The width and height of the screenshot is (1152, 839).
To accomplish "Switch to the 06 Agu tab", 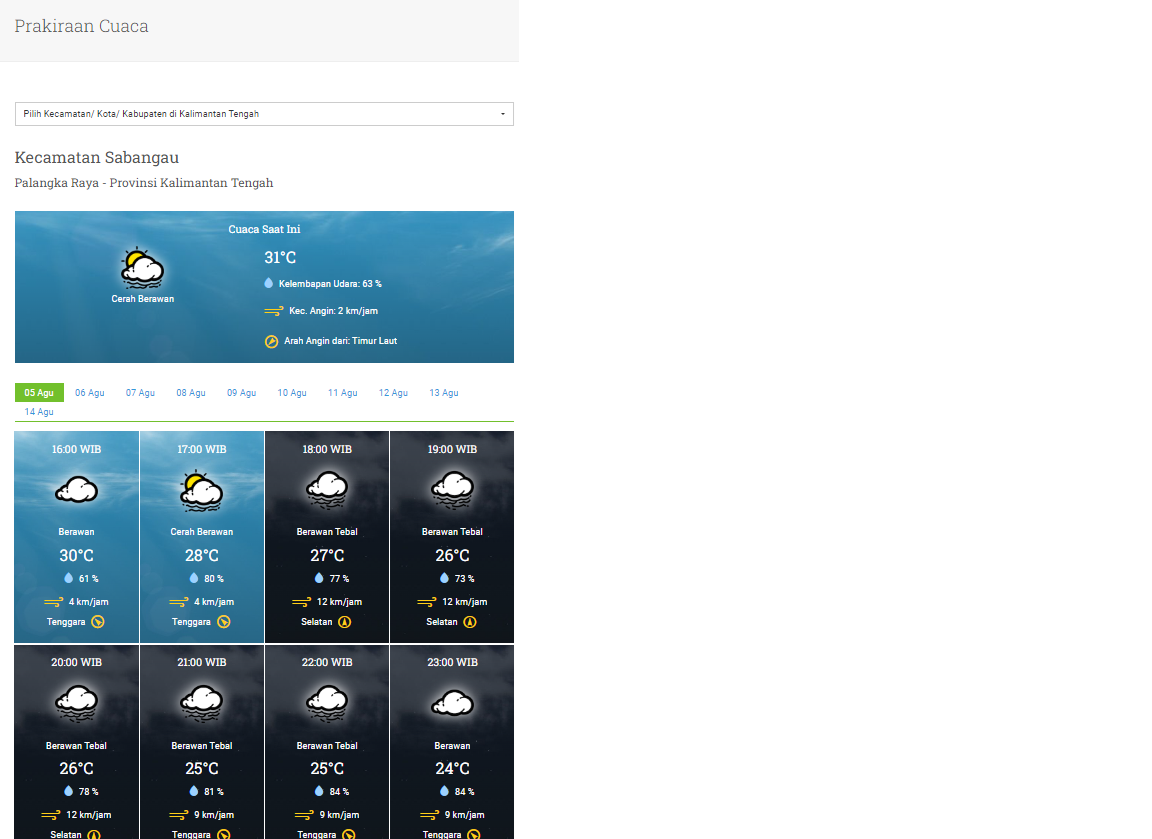I will (x=90, y=392).
